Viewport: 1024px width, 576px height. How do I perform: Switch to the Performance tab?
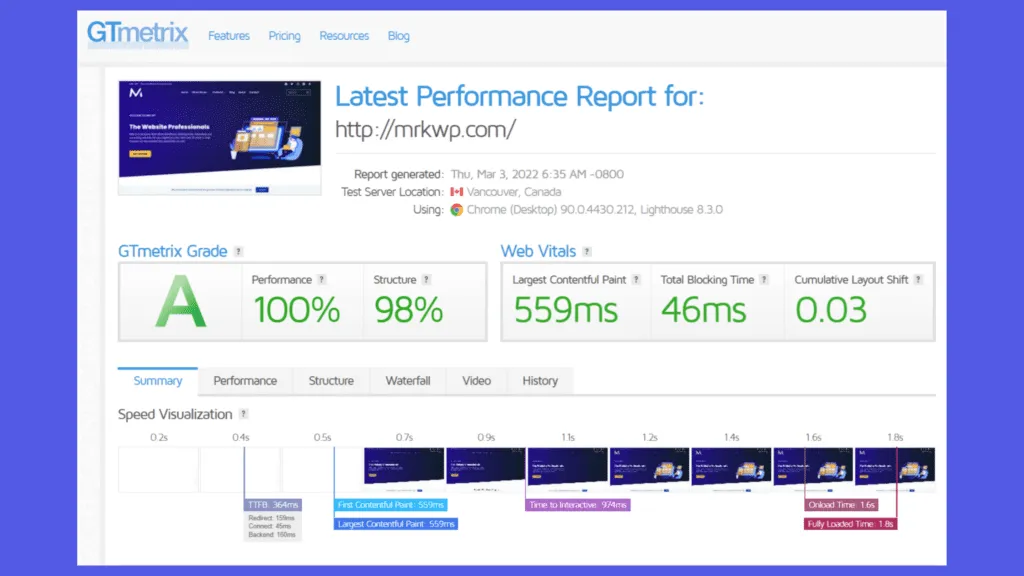[245, 381]
